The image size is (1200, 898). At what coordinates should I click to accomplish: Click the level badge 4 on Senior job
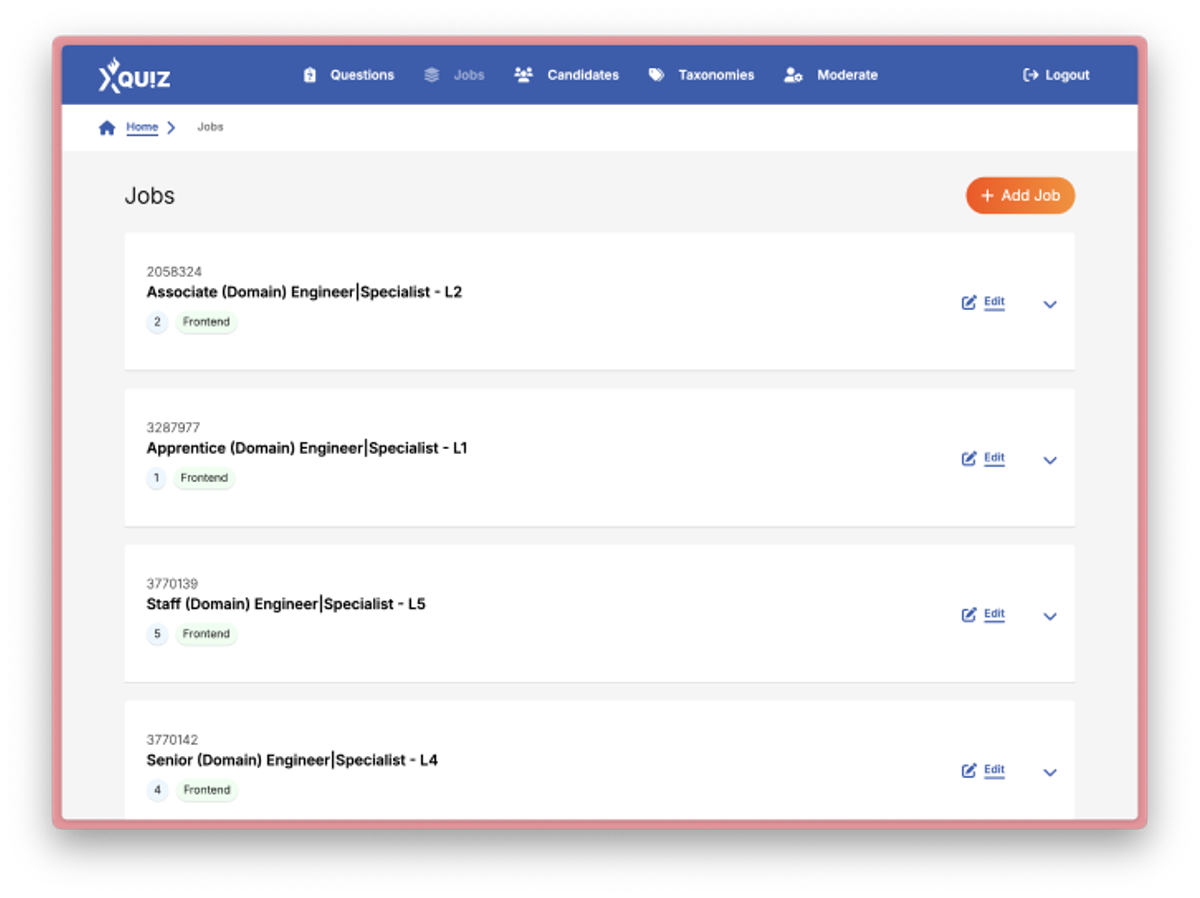coord(157,790)
